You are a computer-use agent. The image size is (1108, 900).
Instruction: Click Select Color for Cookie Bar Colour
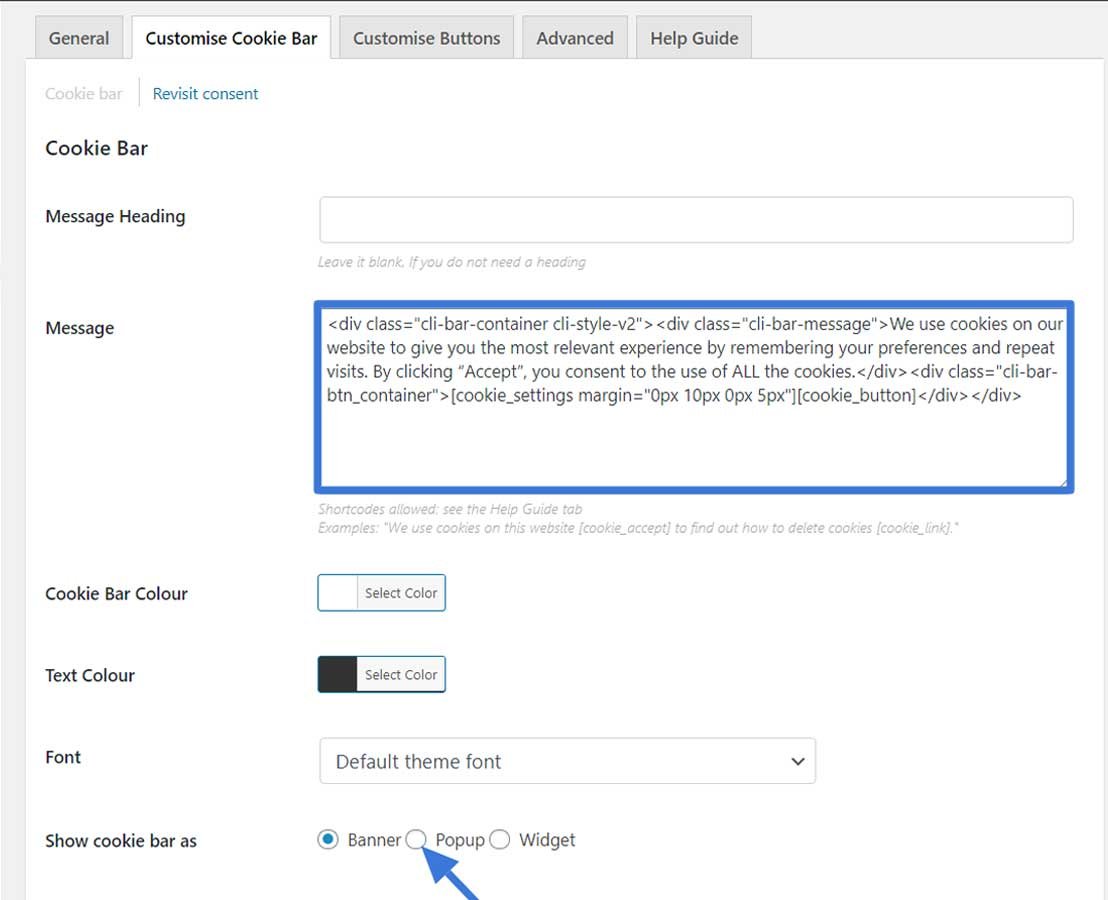pyautogui.click(x=401, y=592)
